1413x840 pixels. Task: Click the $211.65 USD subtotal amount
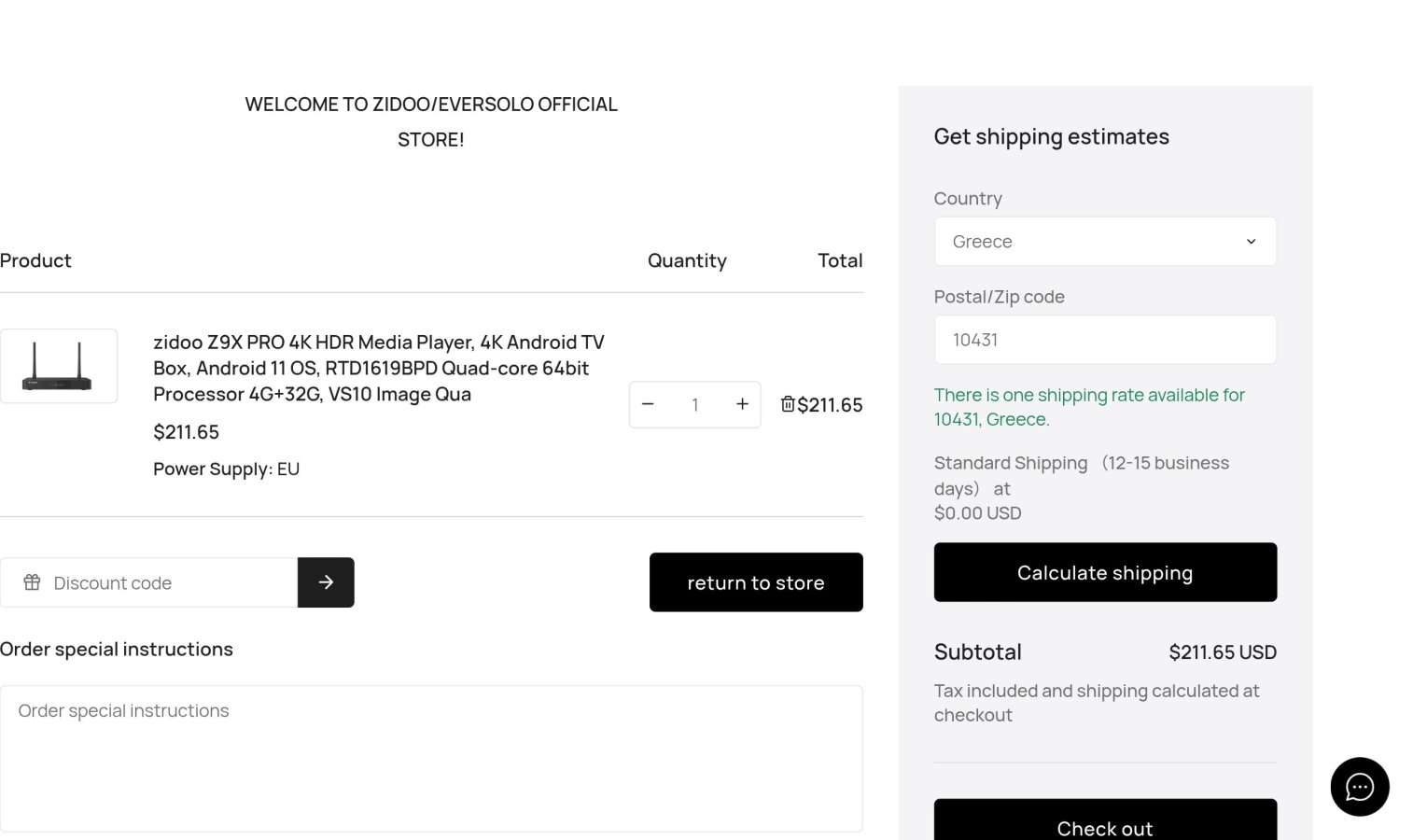(x=1222, y=652)
